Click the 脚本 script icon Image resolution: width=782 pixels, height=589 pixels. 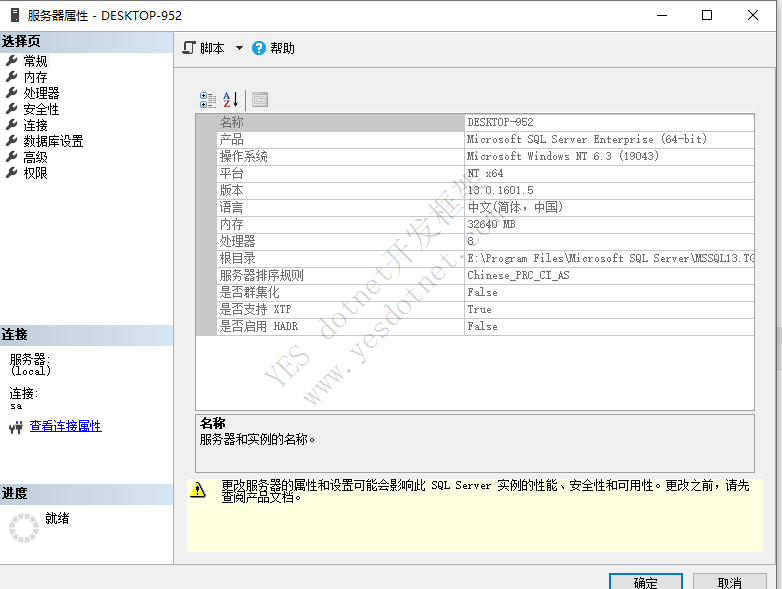pyautogui.click(x=189, y=48)
